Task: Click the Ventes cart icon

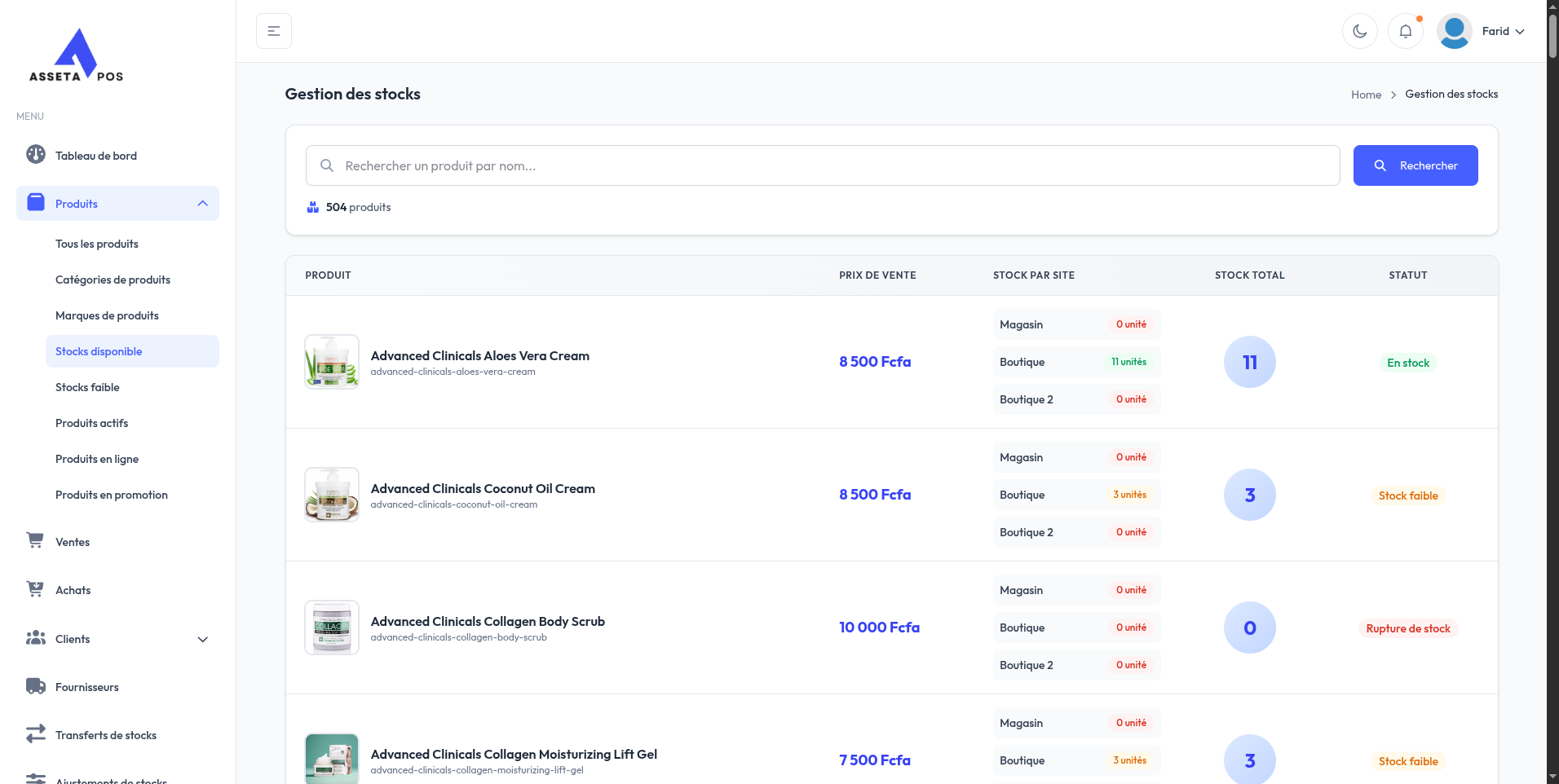Action: [x=35, y=540]
